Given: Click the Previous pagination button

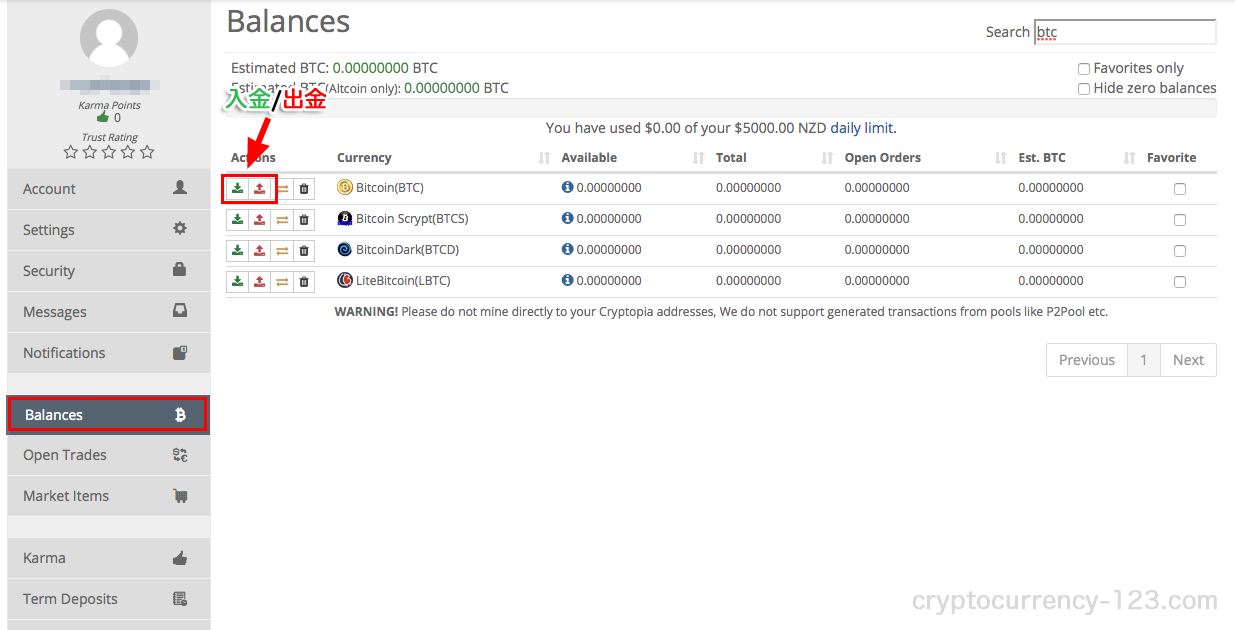Looking at the screenshot, I should pos(1087,360).
